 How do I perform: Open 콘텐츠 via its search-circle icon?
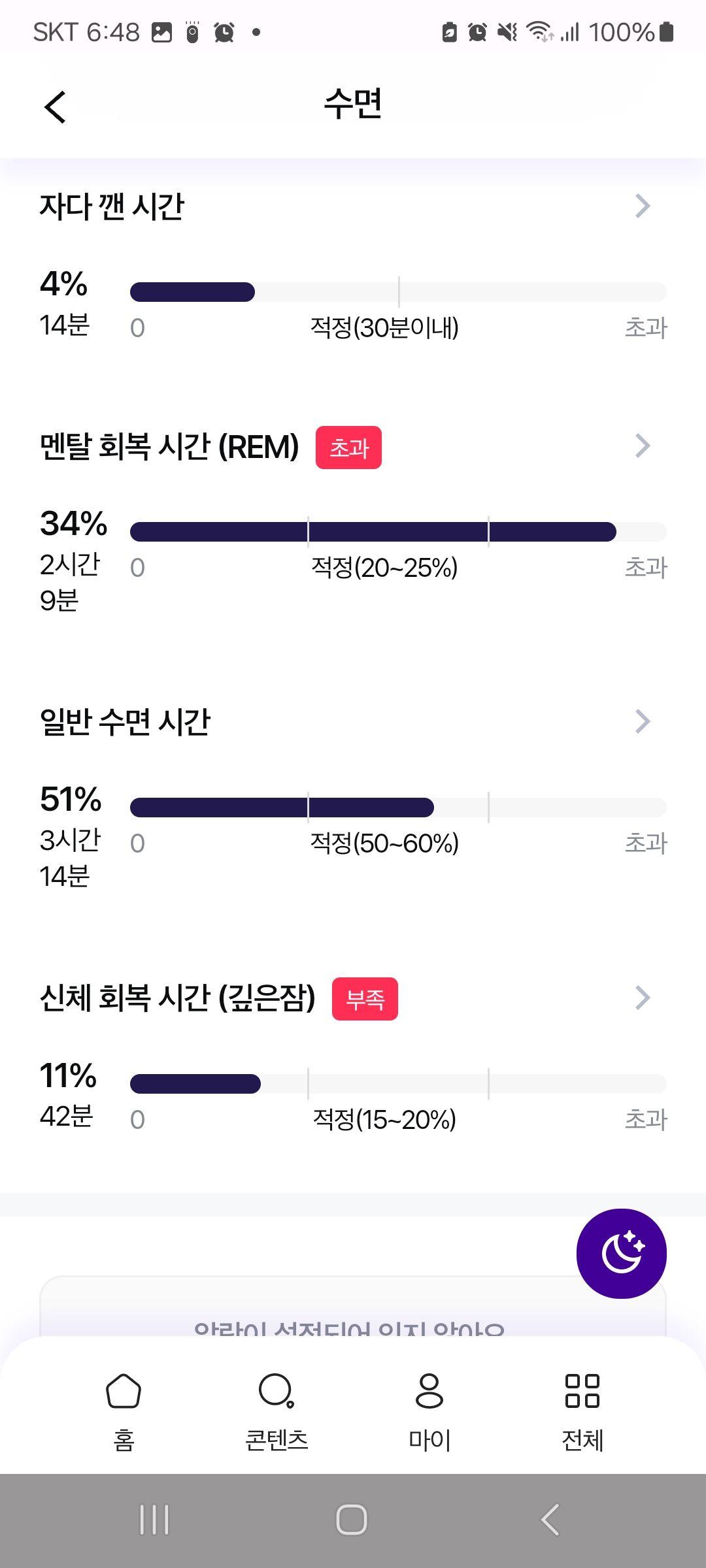pyautogui.click(x=276, y=1390)
